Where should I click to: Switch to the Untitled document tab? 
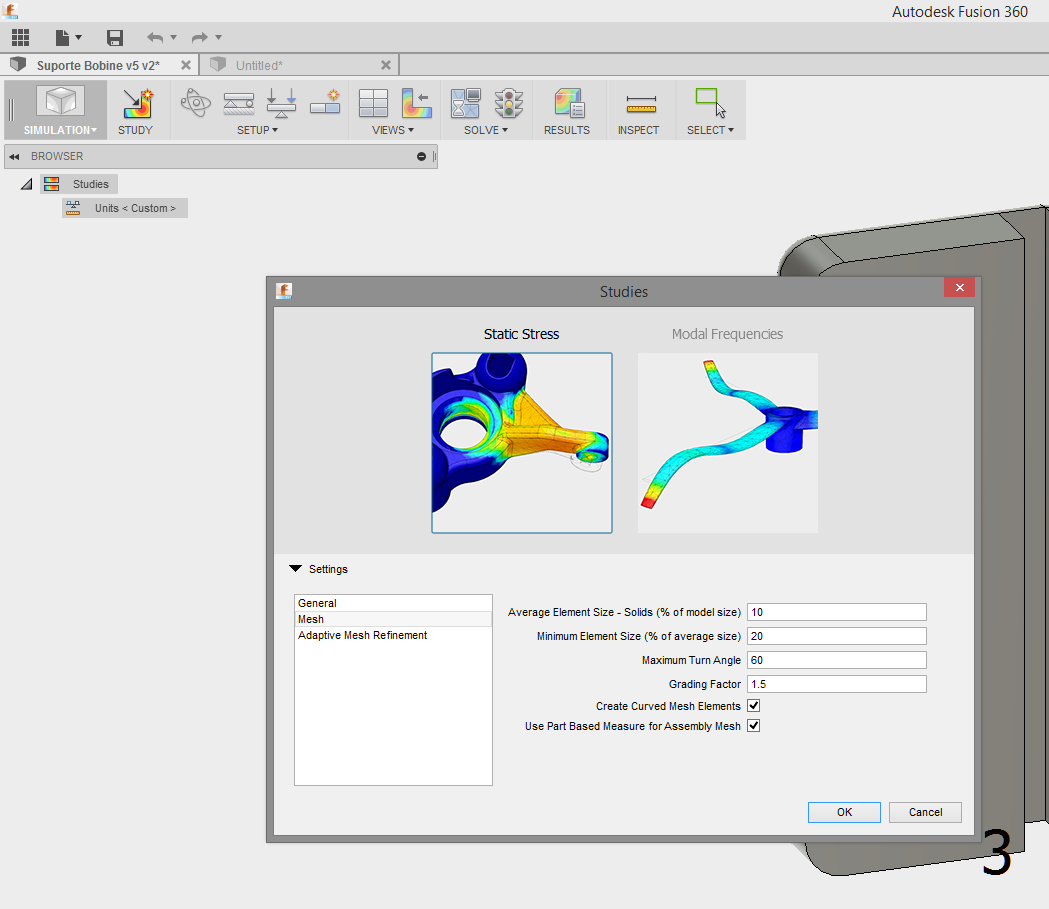(x=295, y=64)
